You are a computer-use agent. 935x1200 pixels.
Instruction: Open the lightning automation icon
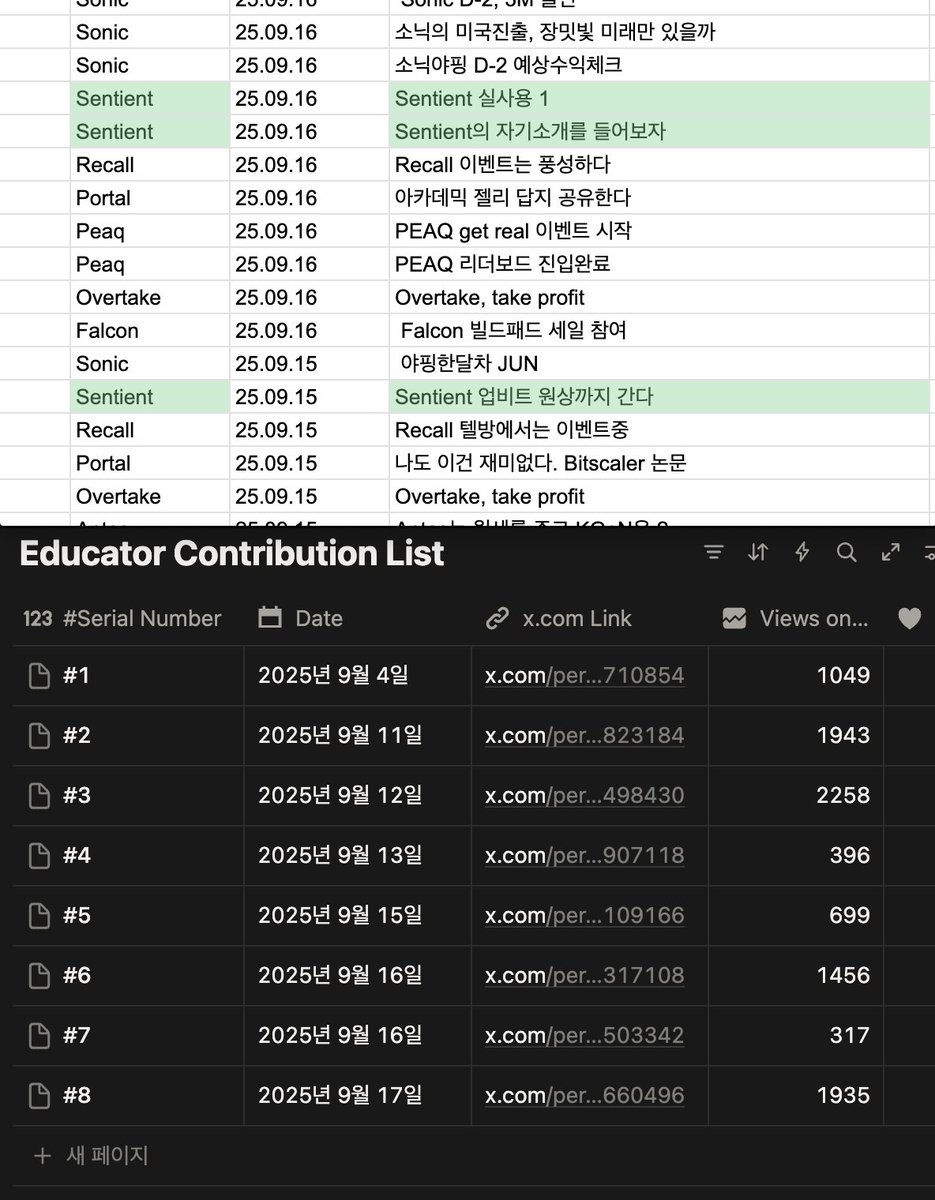pos(802,553)
